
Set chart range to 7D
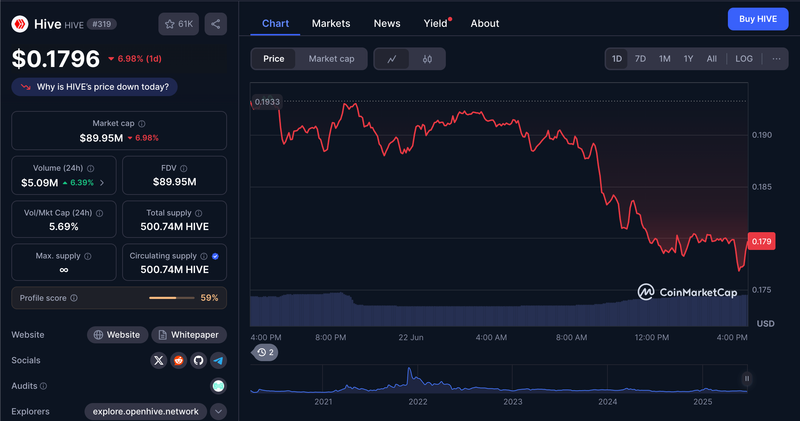coord(640,59)
